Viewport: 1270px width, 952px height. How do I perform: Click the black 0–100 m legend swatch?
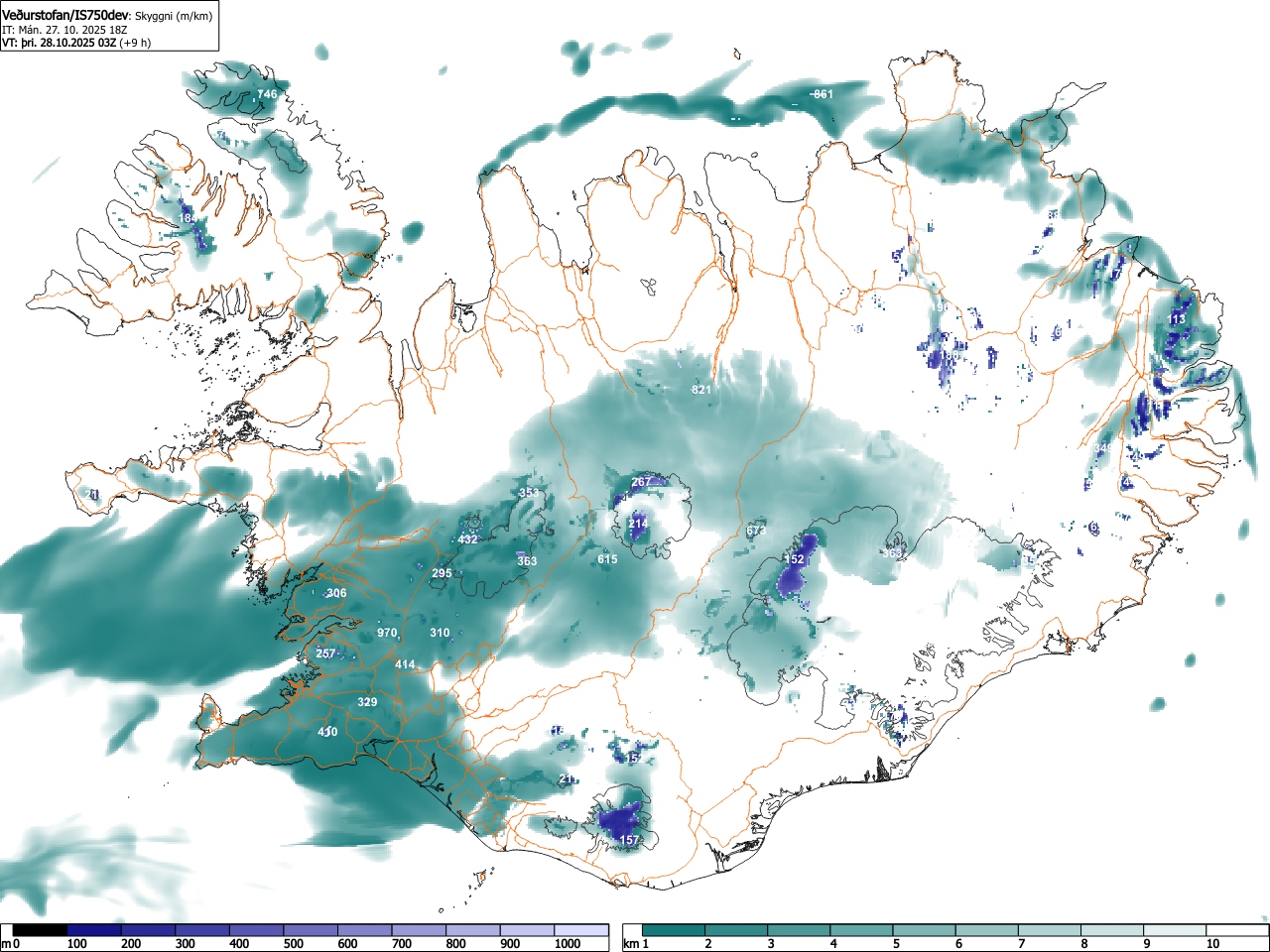pos(41,930)
